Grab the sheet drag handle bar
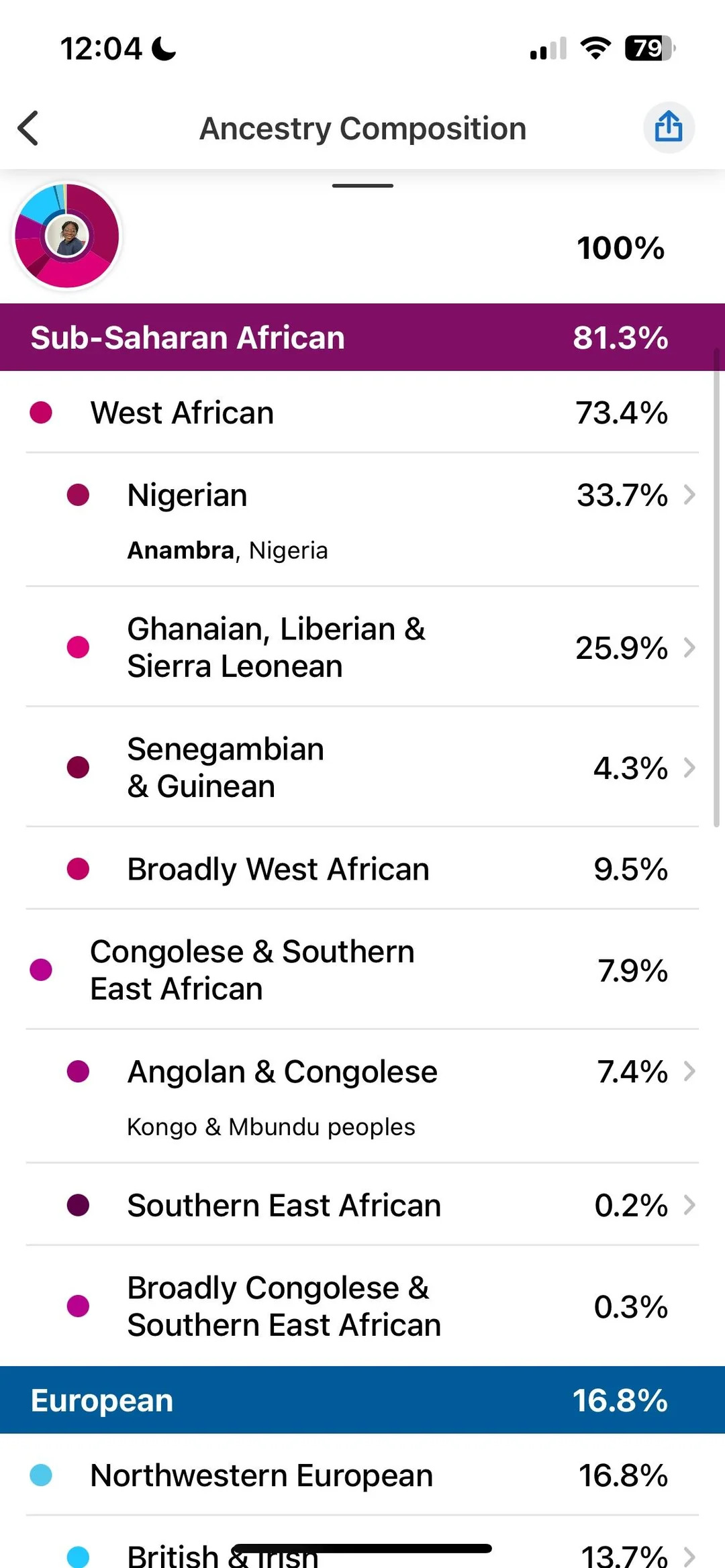 point(362,186)
